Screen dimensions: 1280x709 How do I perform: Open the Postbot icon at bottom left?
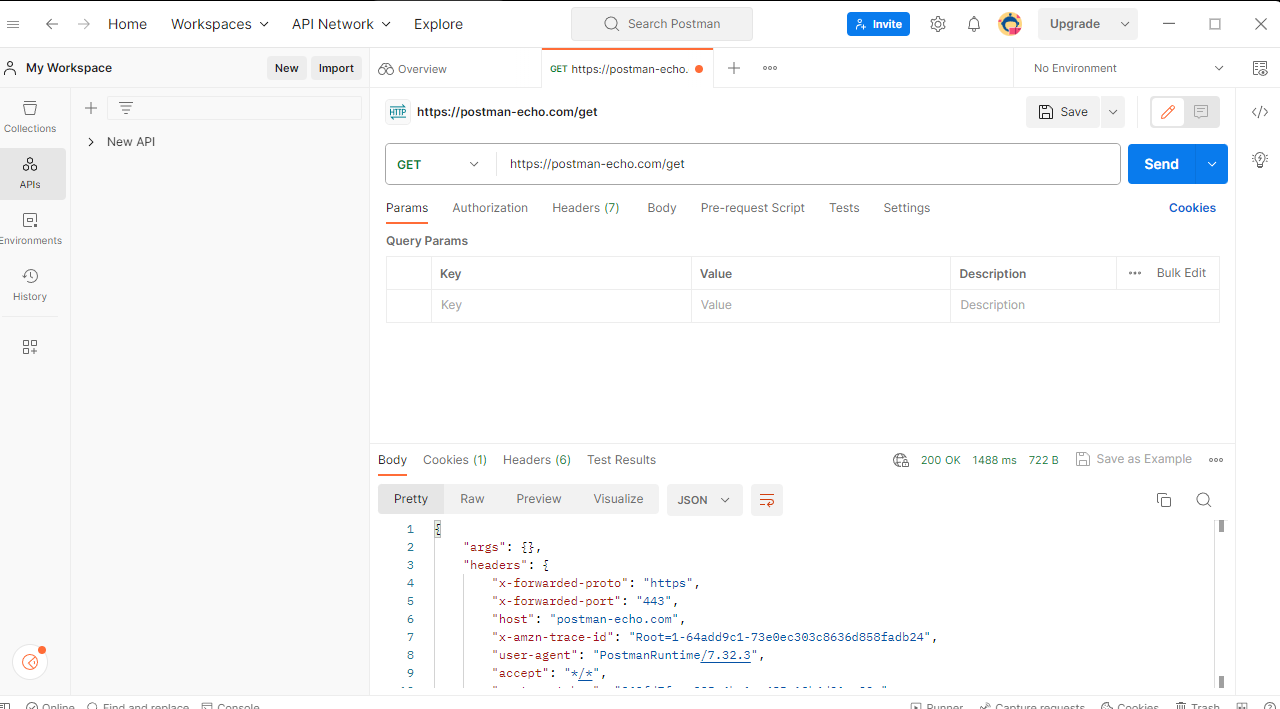click(30, 662)
